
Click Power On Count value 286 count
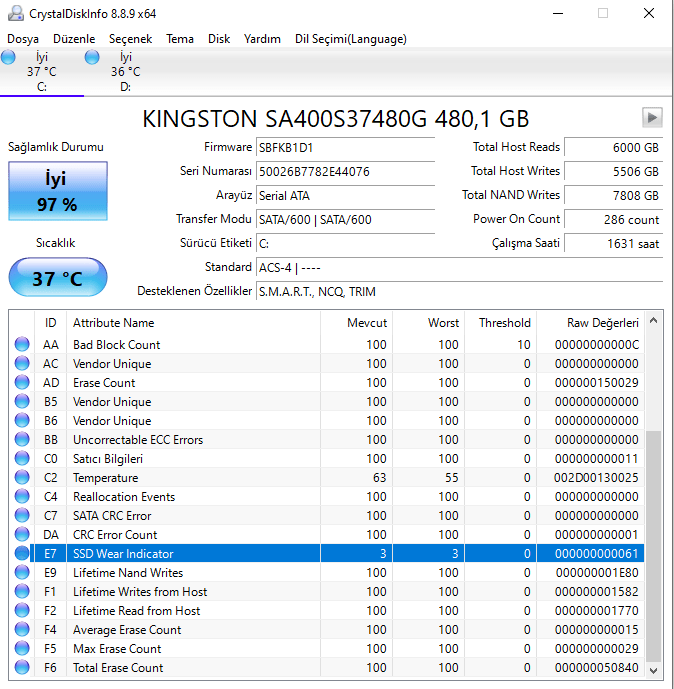613,220
